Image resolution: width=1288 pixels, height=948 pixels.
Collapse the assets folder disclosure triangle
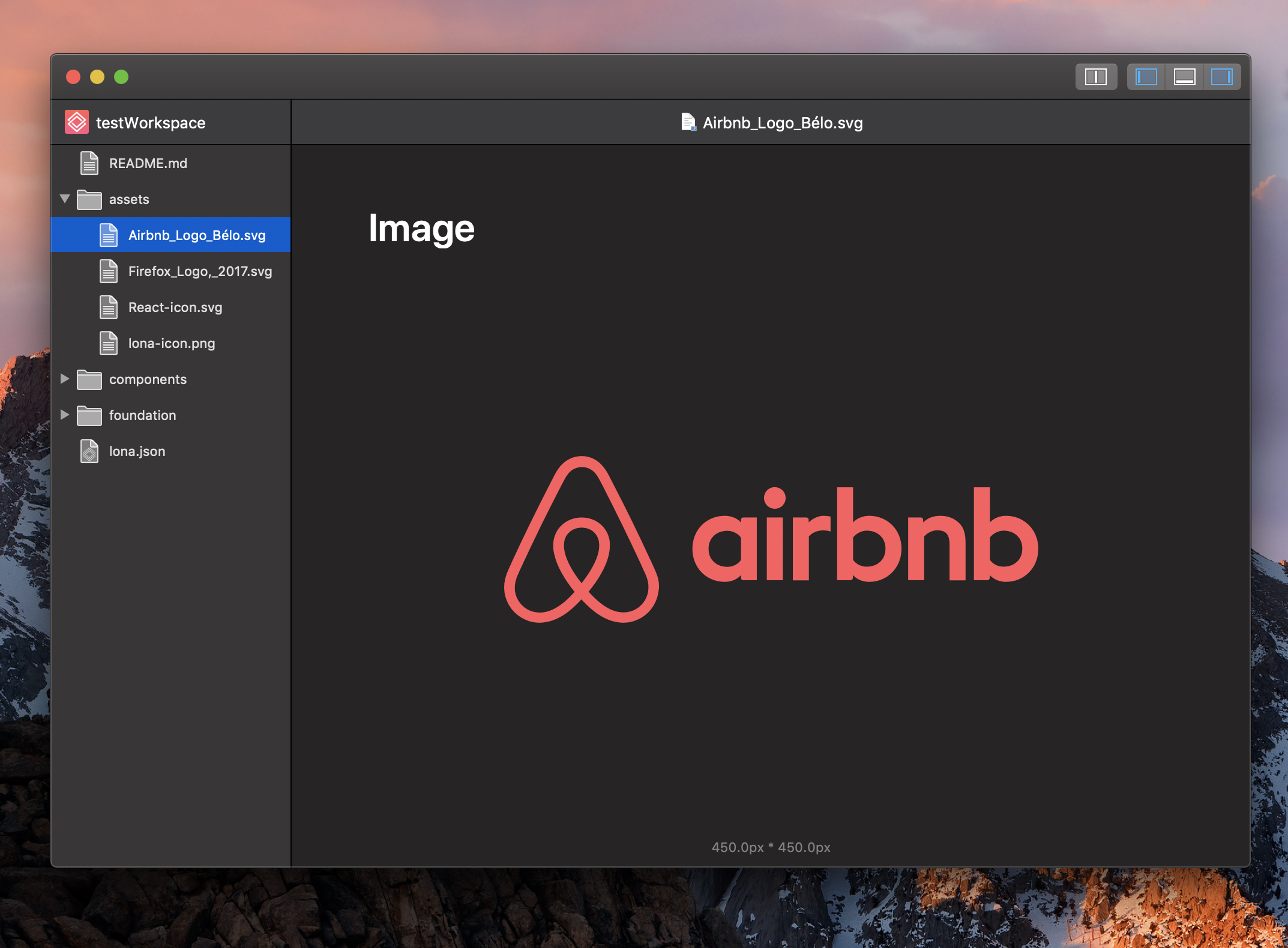click(65, 199)
